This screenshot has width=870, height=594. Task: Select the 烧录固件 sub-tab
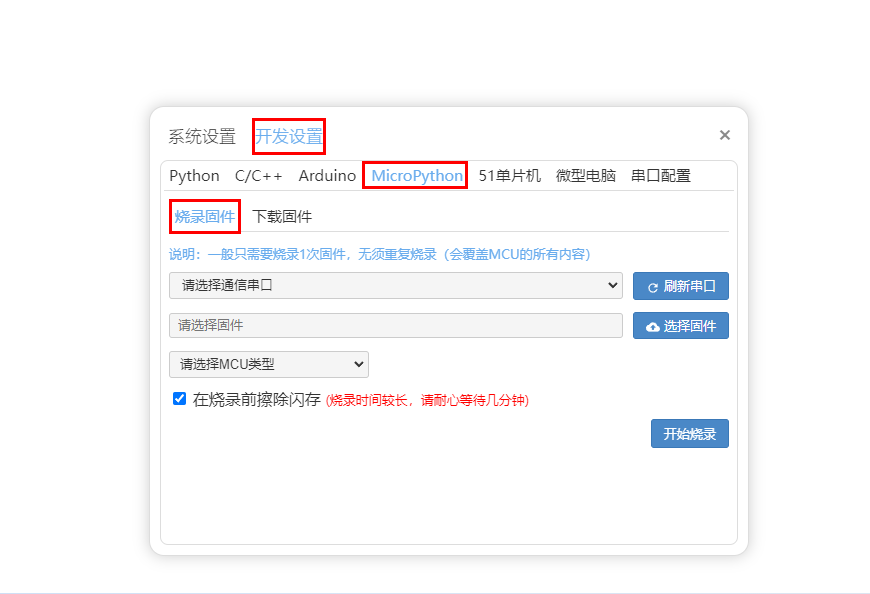pos(205,216)
